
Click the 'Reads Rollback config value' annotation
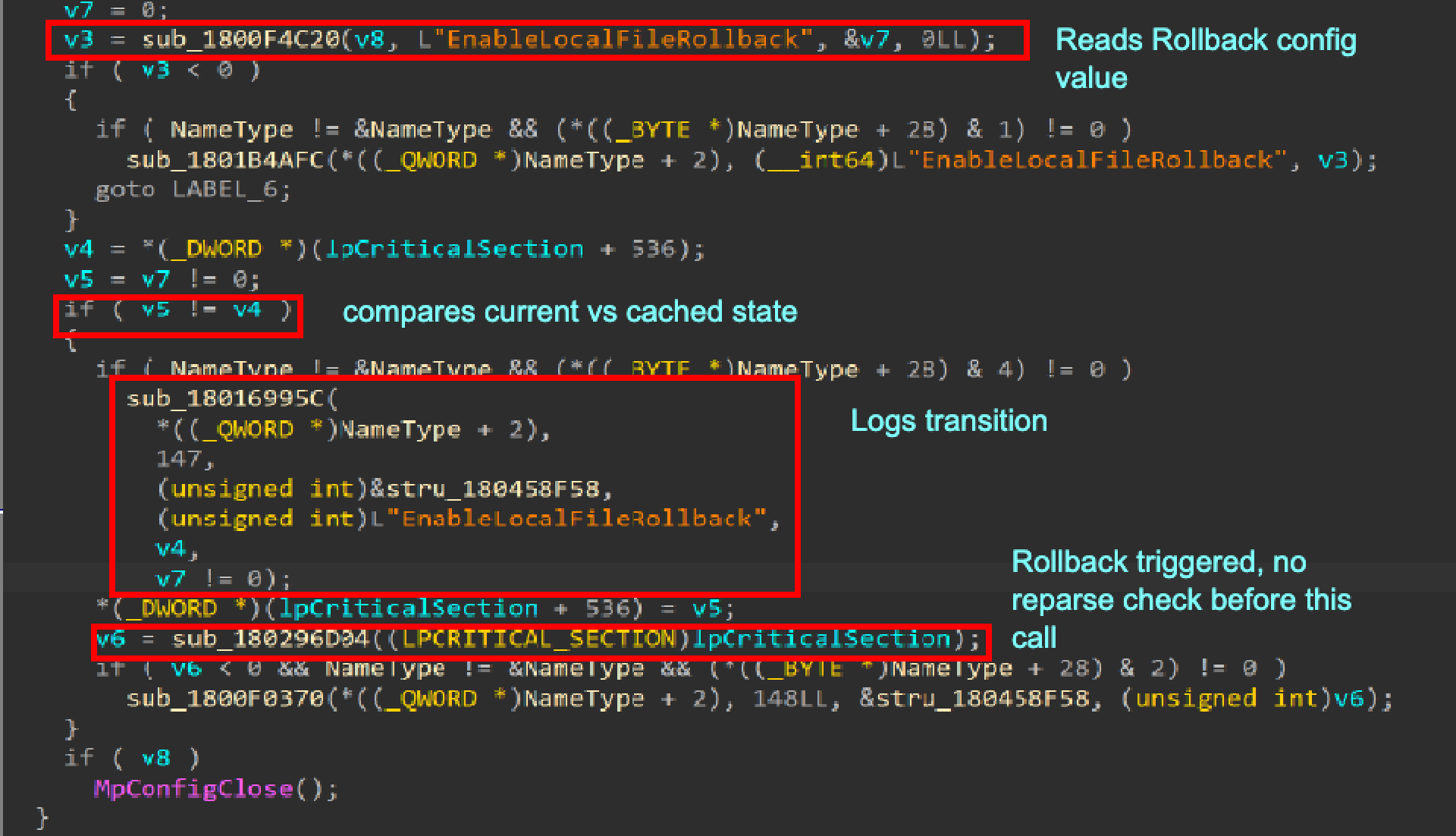click(x=1205, y=58)
